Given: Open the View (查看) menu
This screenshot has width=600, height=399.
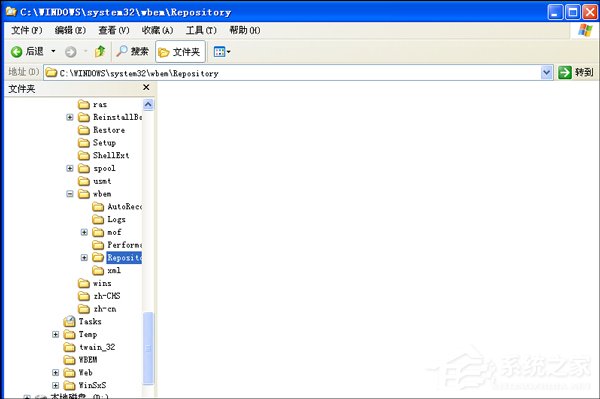Looking at the screenshot, I should pyautogui.click(x=114, y=30).
